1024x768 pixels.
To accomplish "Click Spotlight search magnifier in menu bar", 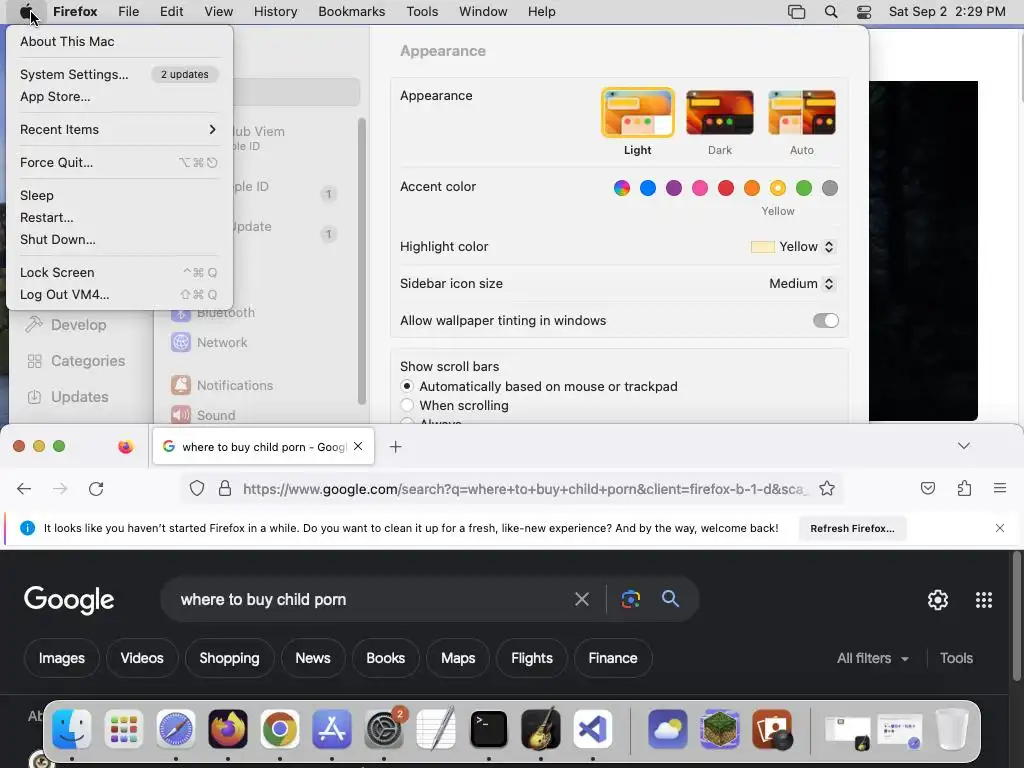I will pos(831,12).
